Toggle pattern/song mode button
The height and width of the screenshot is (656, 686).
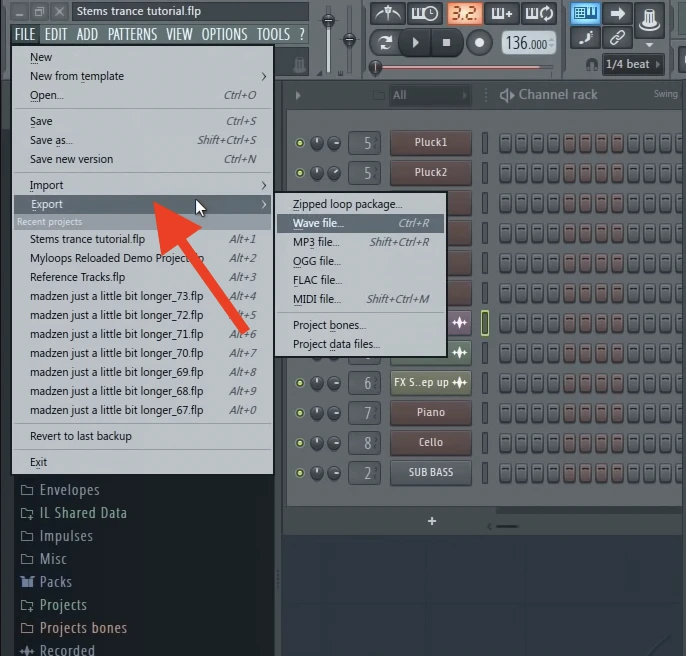[385, 43]
